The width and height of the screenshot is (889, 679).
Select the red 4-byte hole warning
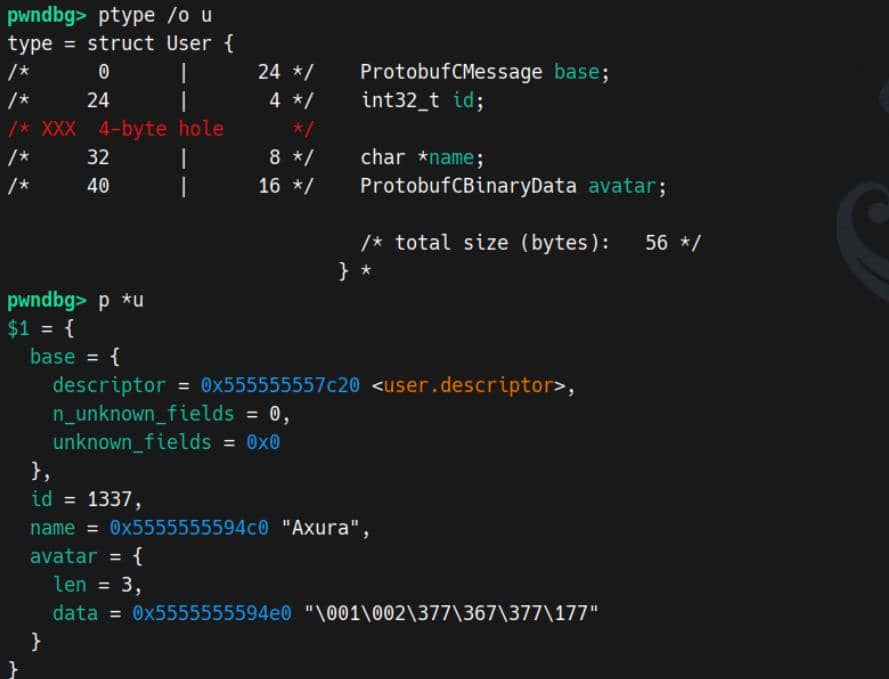click(x=130, y=128)
